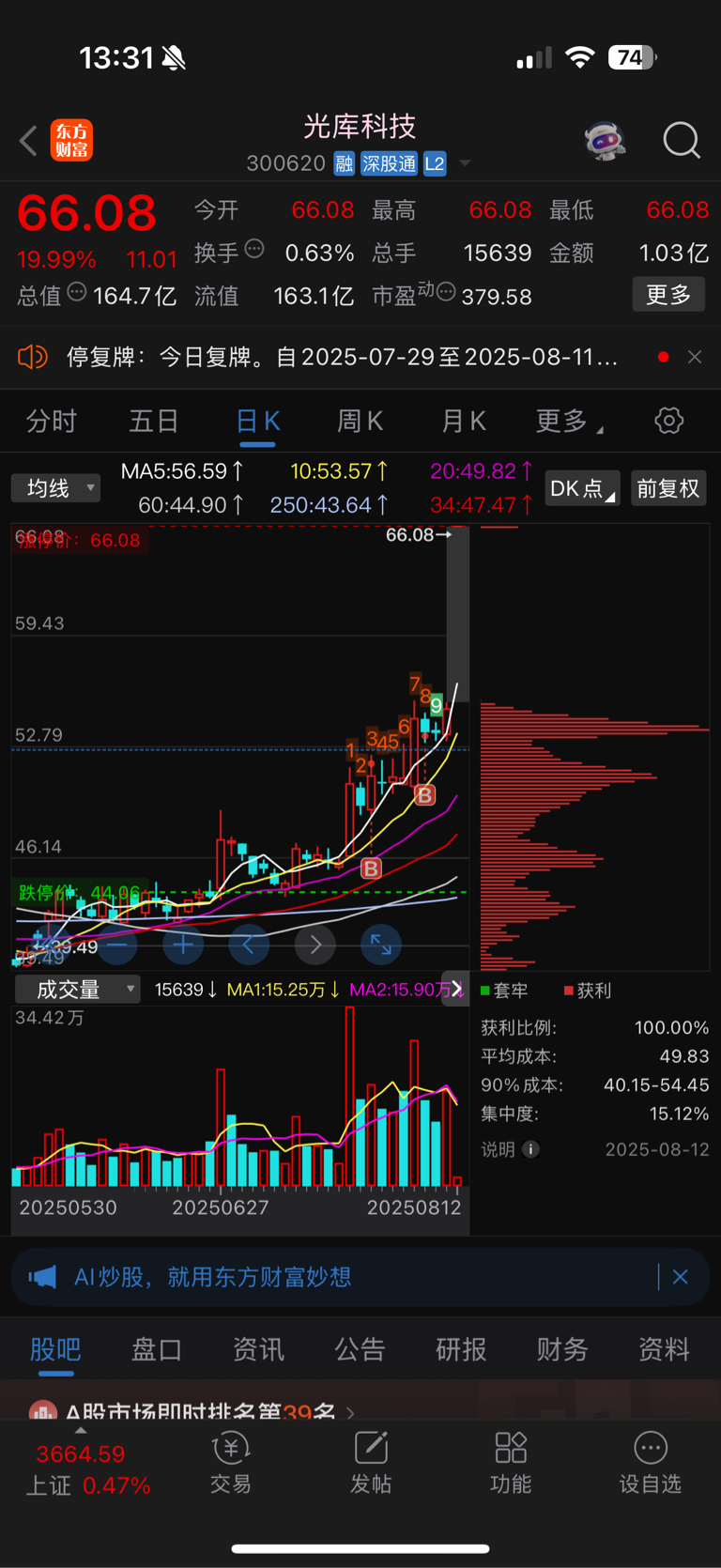Move chart right with next arrow
Image resolution: width=721 pixels, height=1568 pixels.
click(x=315, y=945)
